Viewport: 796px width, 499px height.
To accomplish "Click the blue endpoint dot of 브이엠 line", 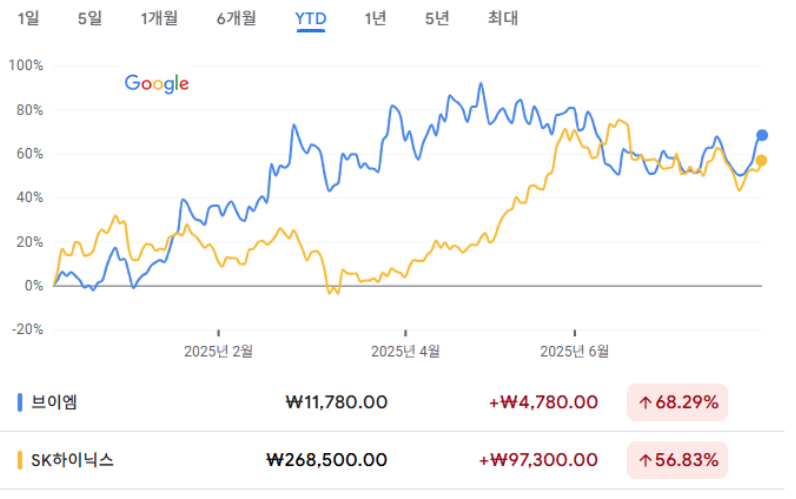I will pyautogui.click(x=762, y=135).
